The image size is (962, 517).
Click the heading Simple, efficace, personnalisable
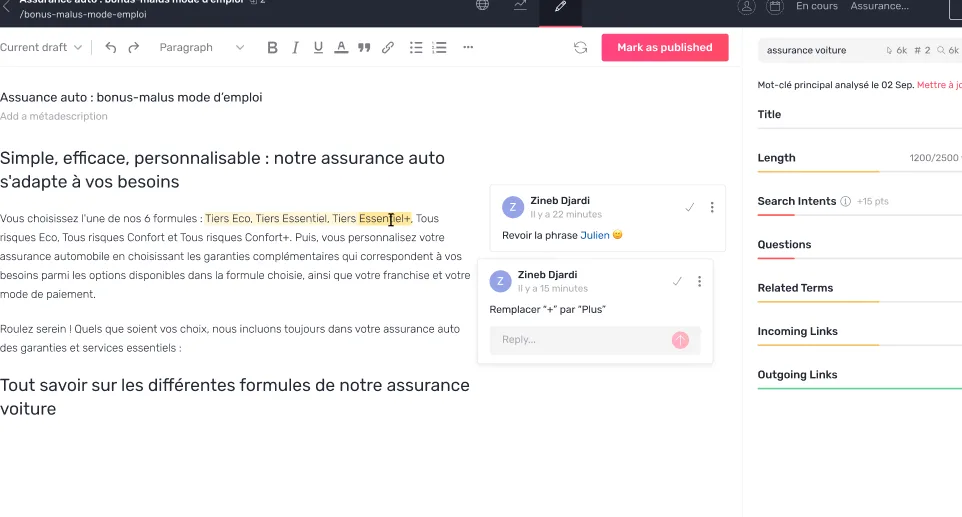click(x=223, y=170)
